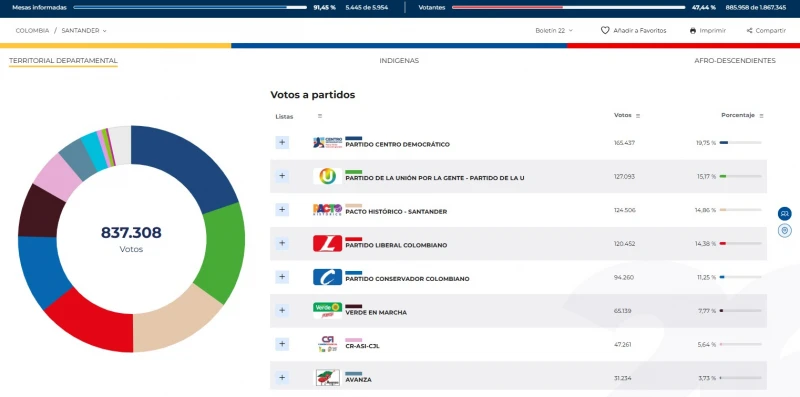Screen dimensions: 800x397
Task: Click the Pacto Histórico logo
Action: click(327, 210)
